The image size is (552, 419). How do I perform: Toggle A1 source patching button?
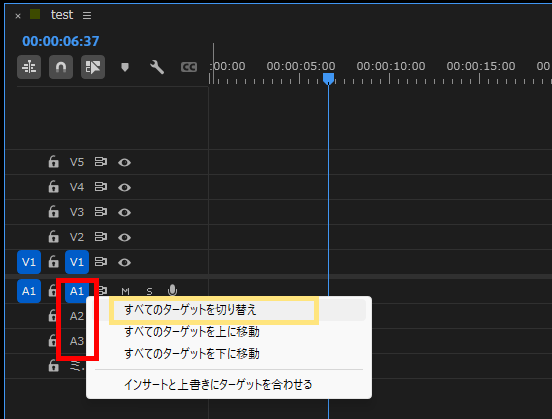(29, 291)
